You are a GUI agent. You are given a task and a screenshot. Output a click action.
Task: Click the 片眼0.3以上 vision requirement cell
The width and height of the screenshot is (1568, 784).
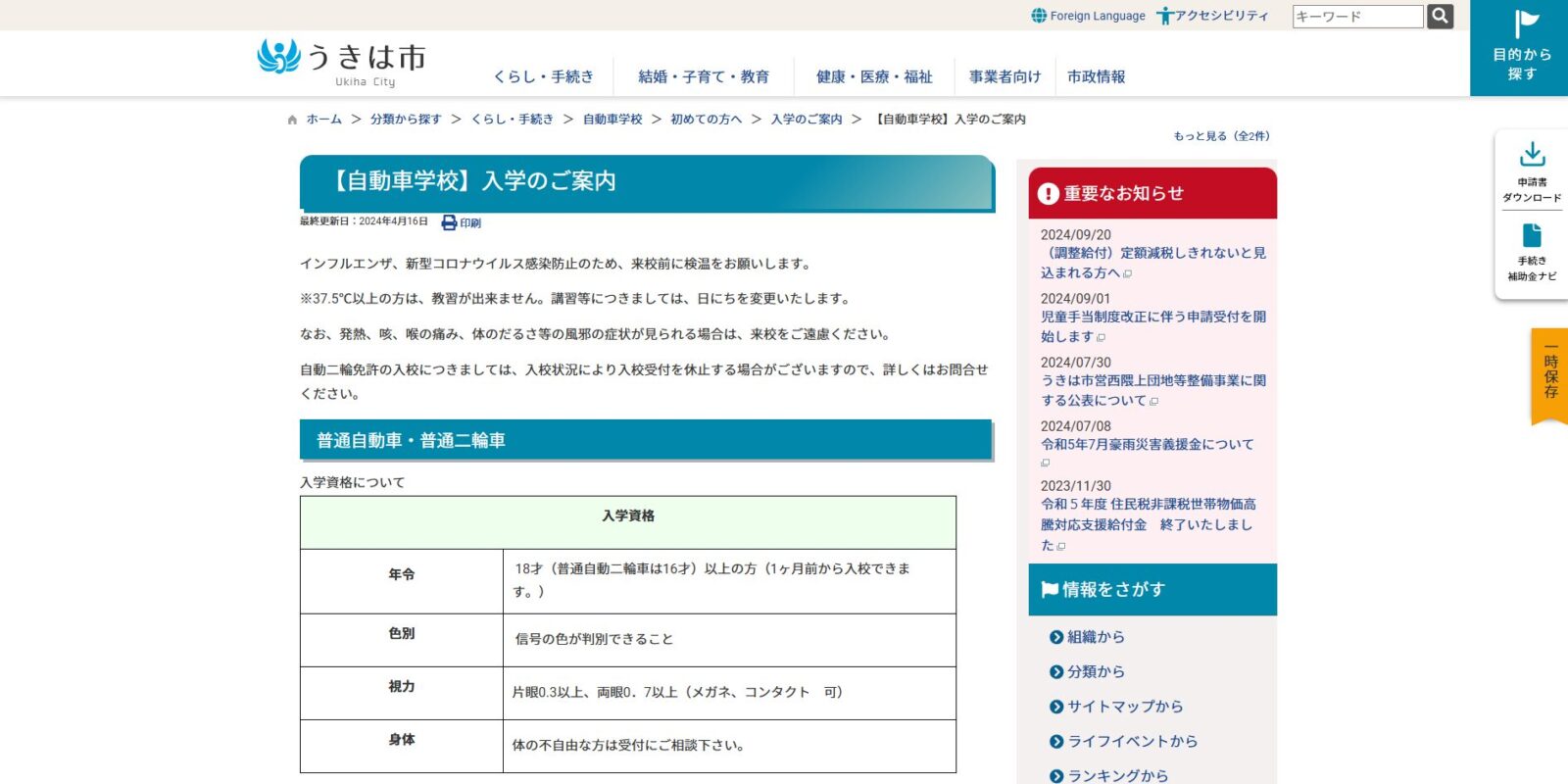[729, 693]
